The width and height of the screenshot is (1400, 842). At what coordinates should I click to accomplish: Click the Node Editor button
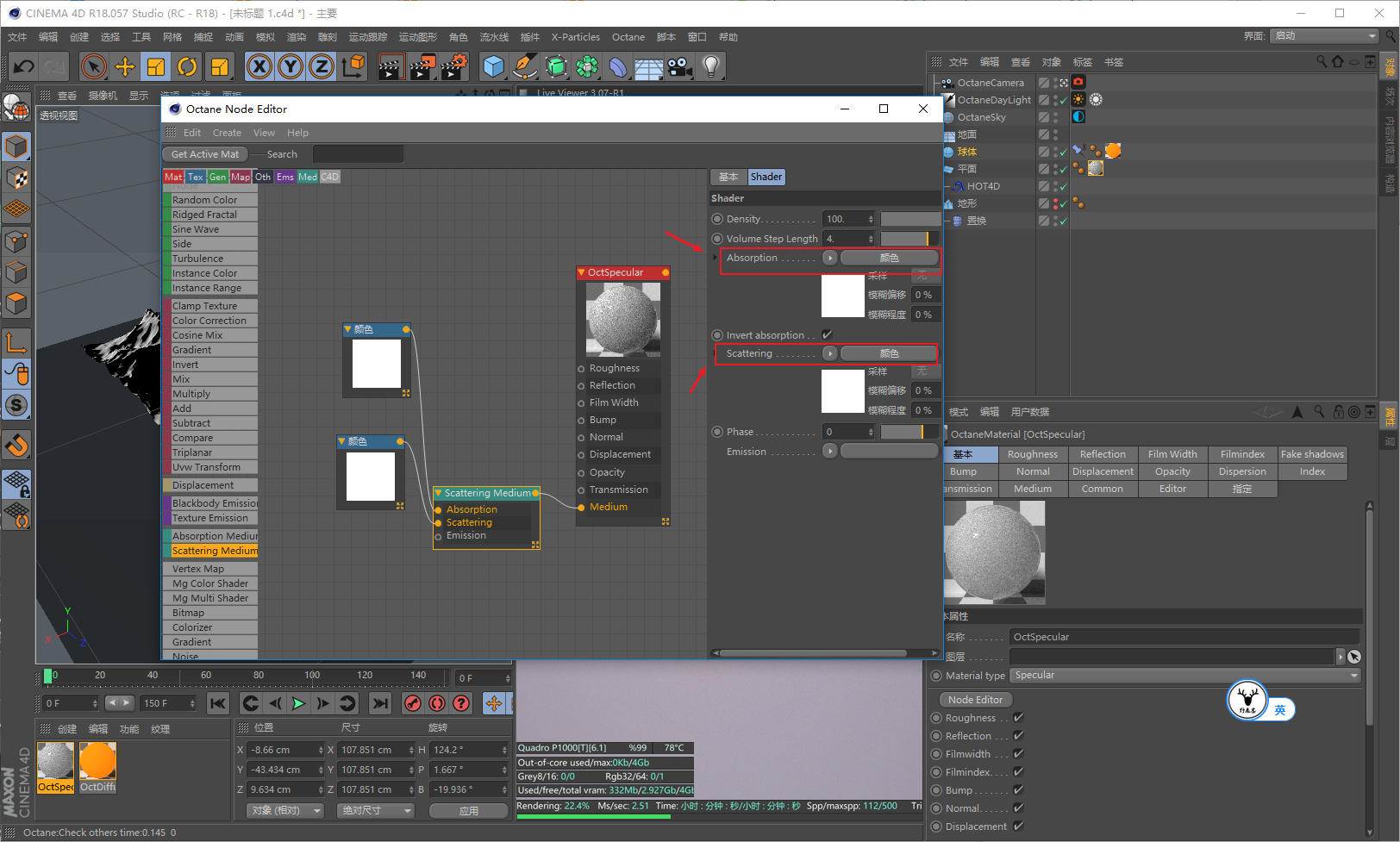coord(975,700)
